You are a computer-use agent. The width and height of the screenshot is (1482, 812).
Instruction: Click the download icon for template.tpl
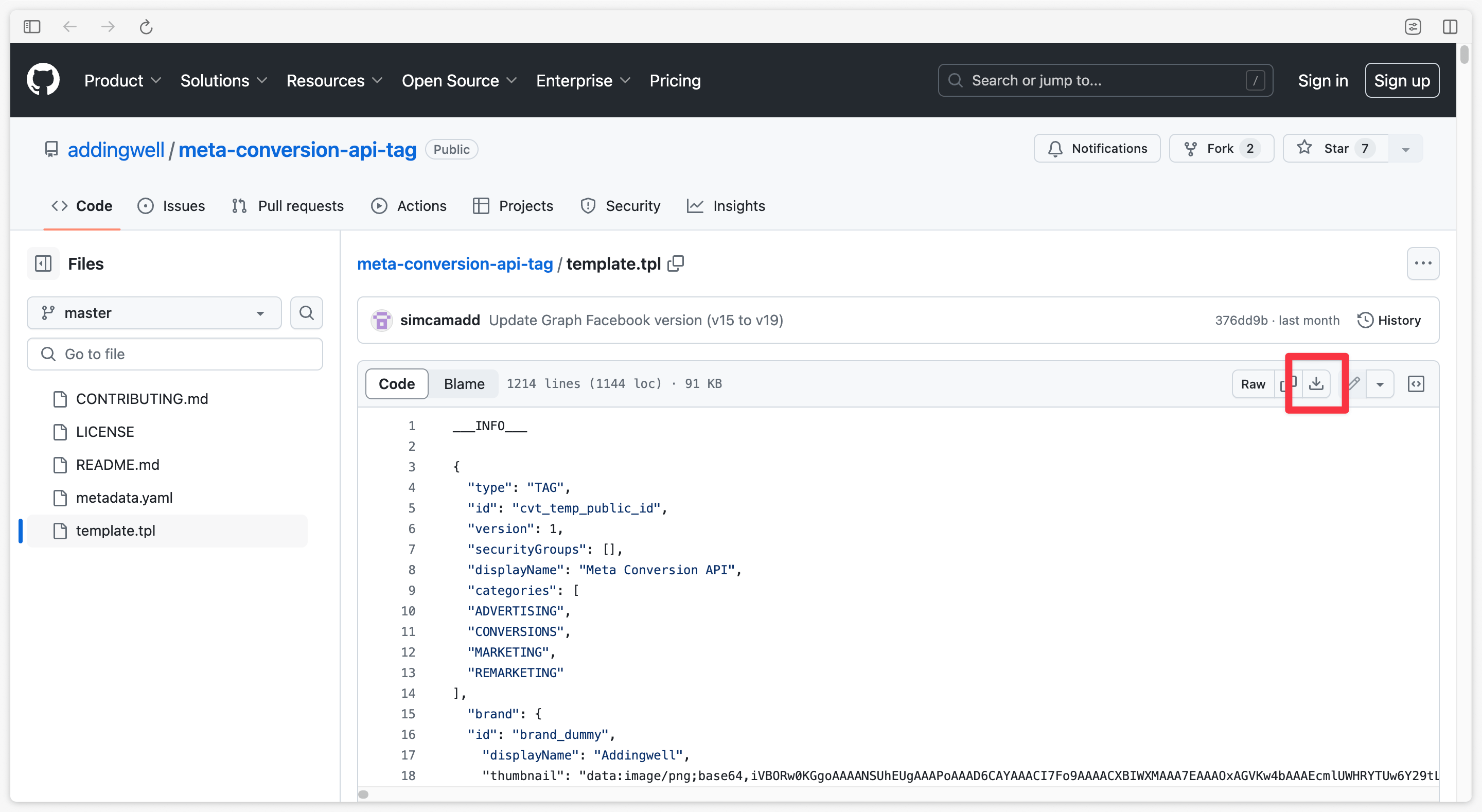[1317, 384]
